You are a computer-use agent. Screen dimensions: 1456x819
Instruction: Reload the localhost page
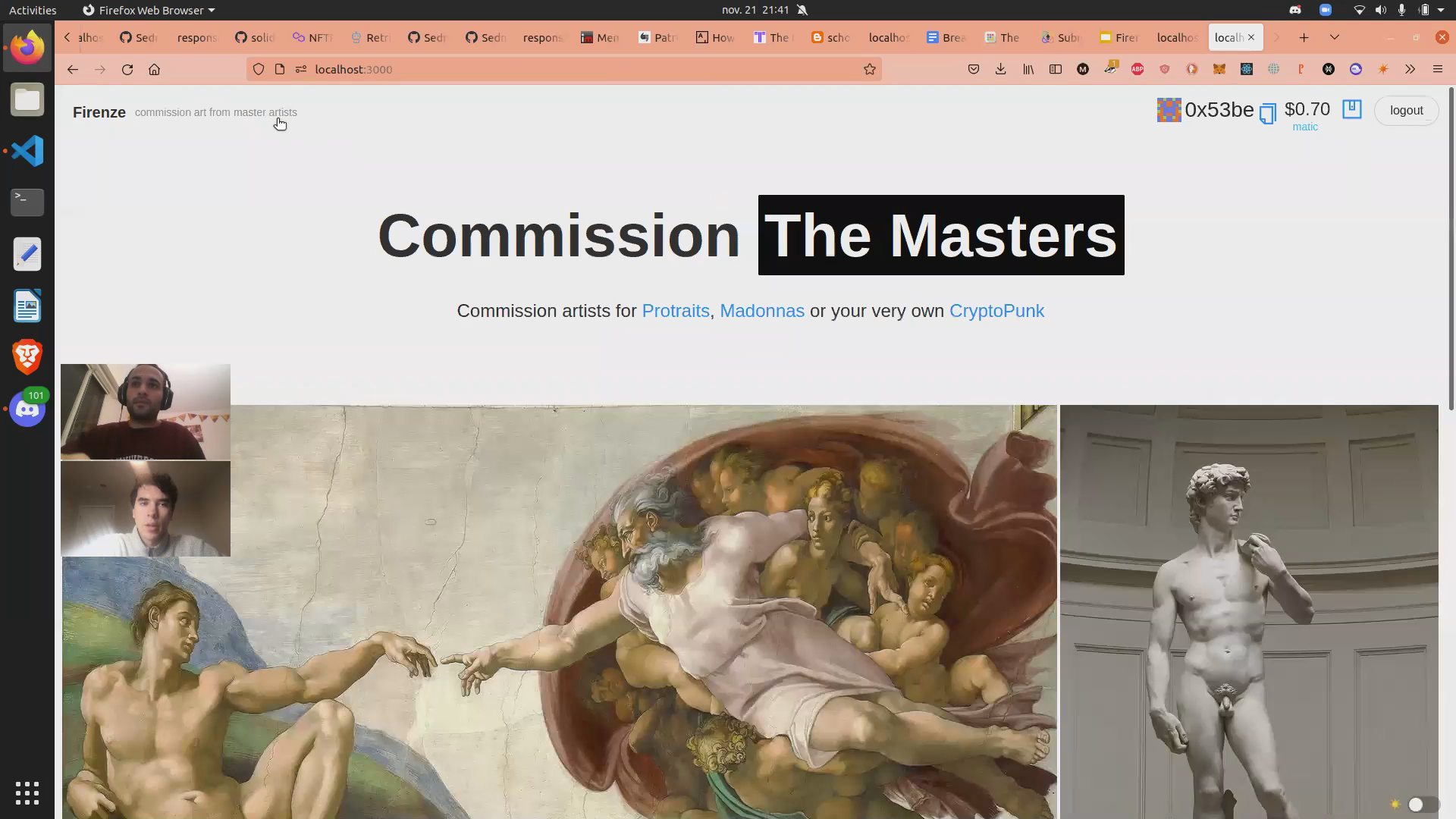pos(127,69)
